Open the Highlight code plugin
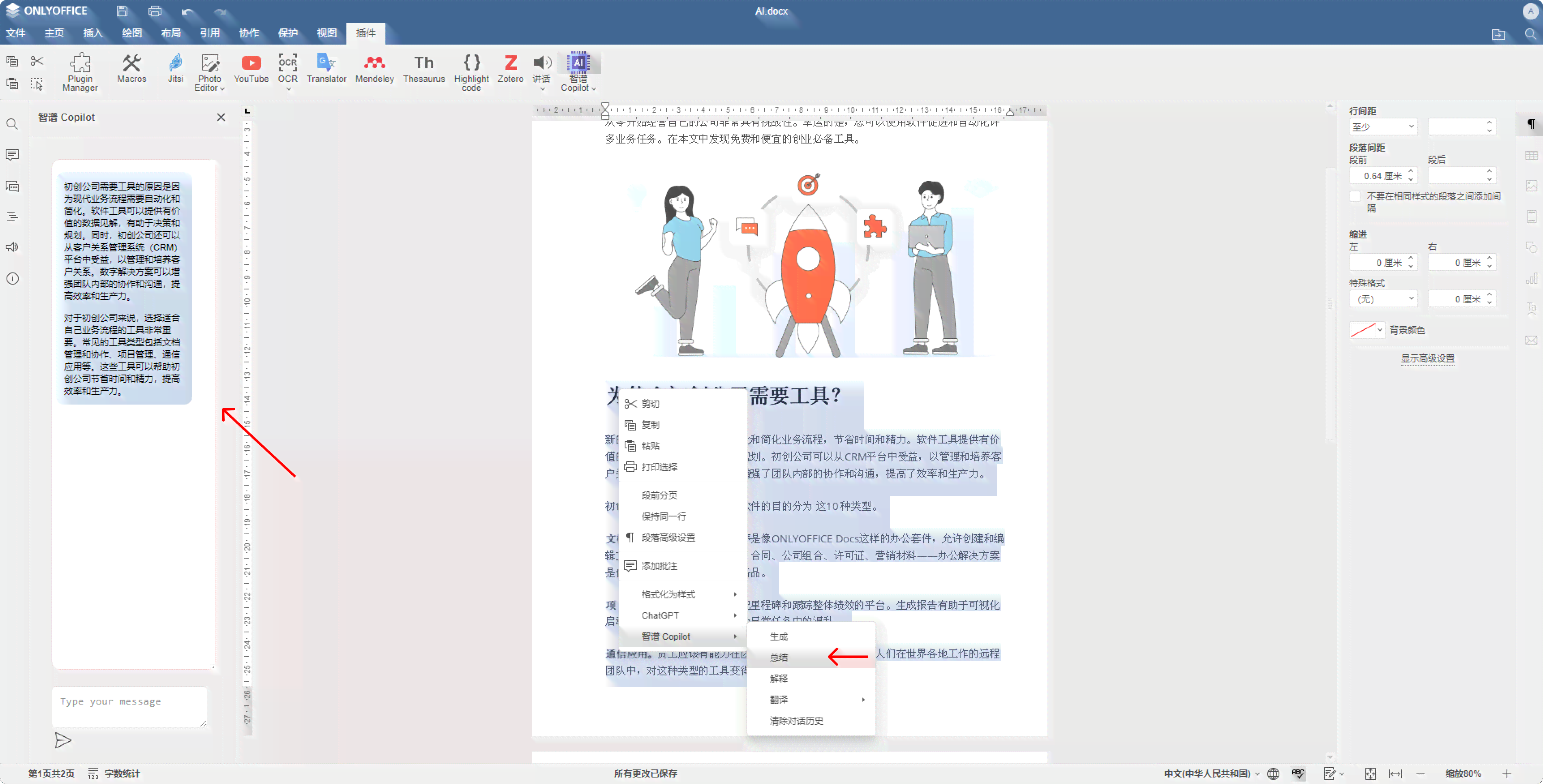 [471, 72]
